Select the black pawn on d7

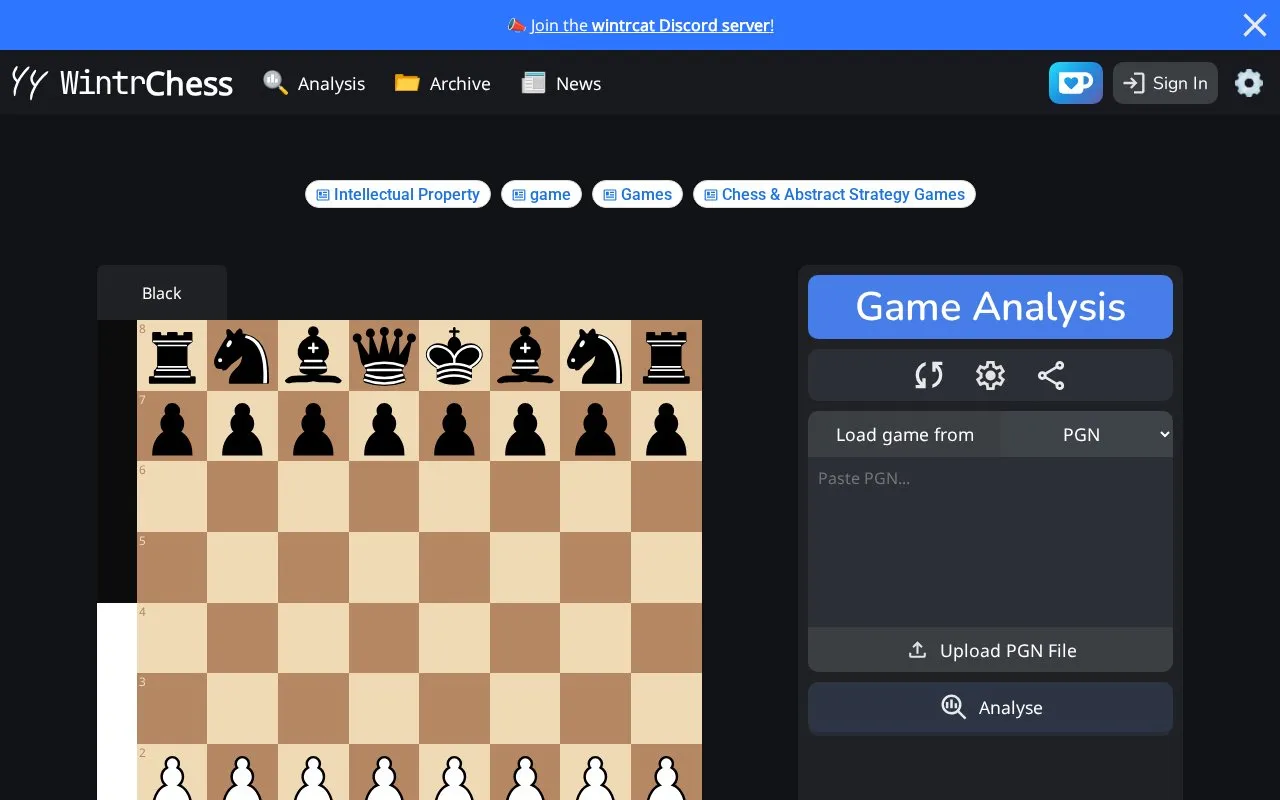(384, 427)
